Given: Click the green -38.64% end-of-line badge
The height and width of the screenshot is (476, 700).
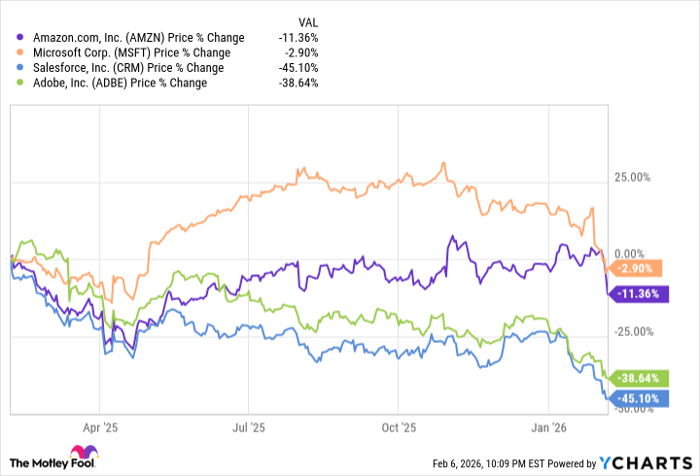Looking at the screenshot, I should click(636, 378).
